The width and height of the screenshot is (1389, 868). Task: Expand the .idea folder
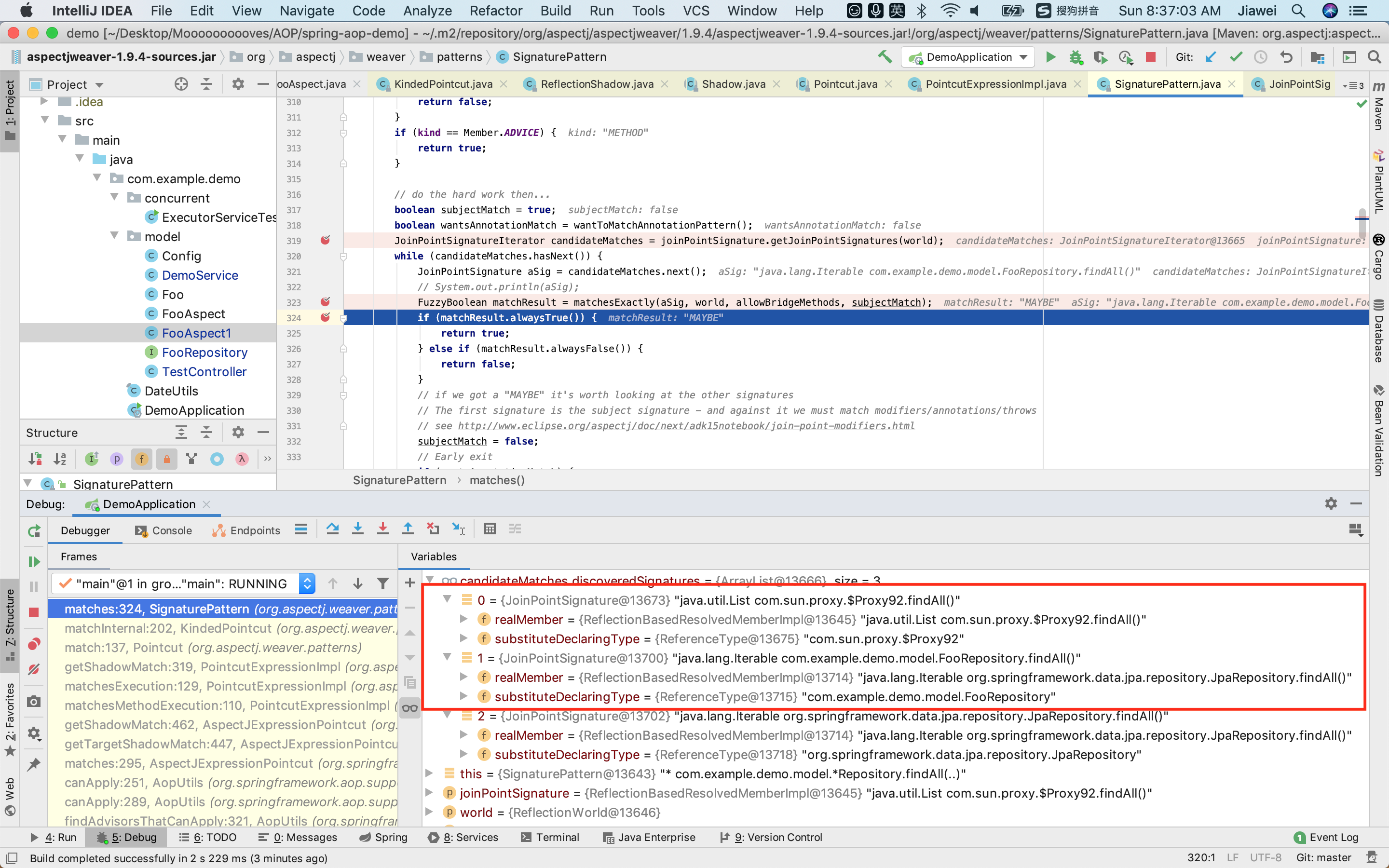tap(44, 102)
